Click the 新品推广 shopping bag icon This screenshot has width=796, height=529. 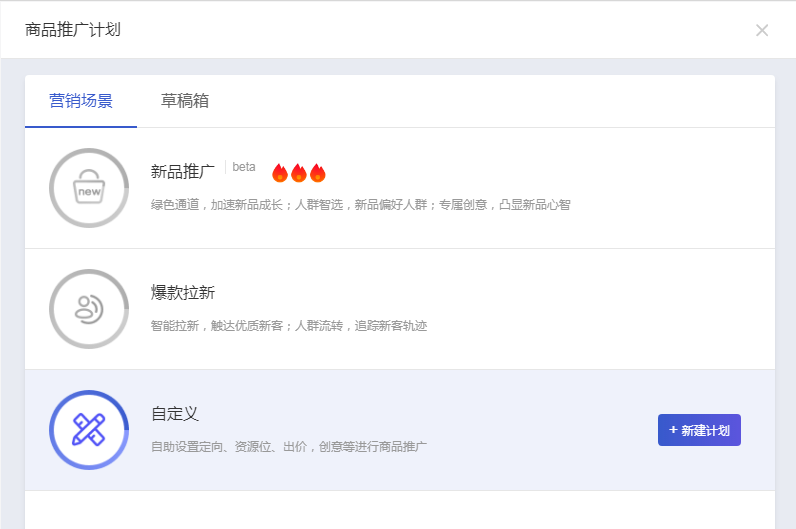pos(89,187)
